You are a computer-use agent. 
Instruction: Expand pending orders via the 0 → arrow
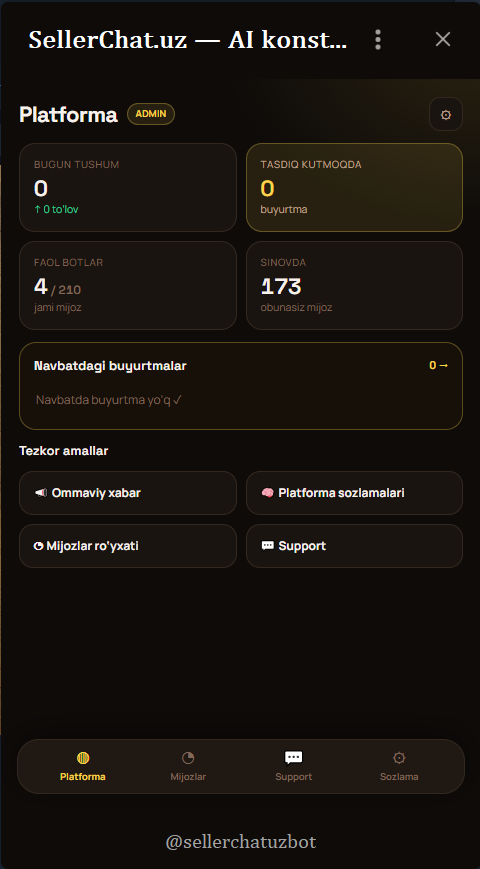pos(438,365)
